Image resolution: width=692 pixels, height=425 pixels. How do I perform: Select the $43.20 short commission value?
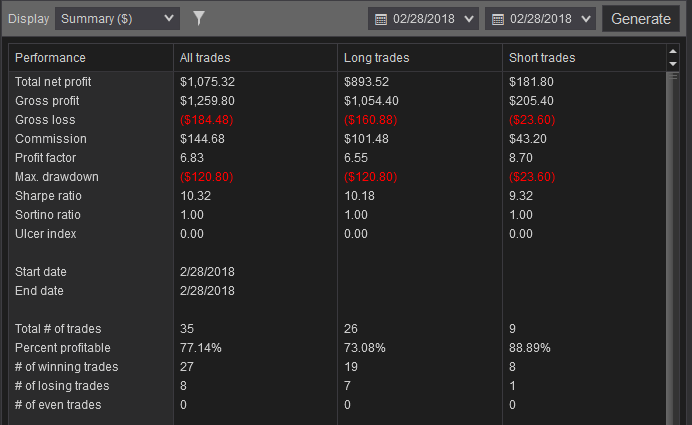click(528, 139)
